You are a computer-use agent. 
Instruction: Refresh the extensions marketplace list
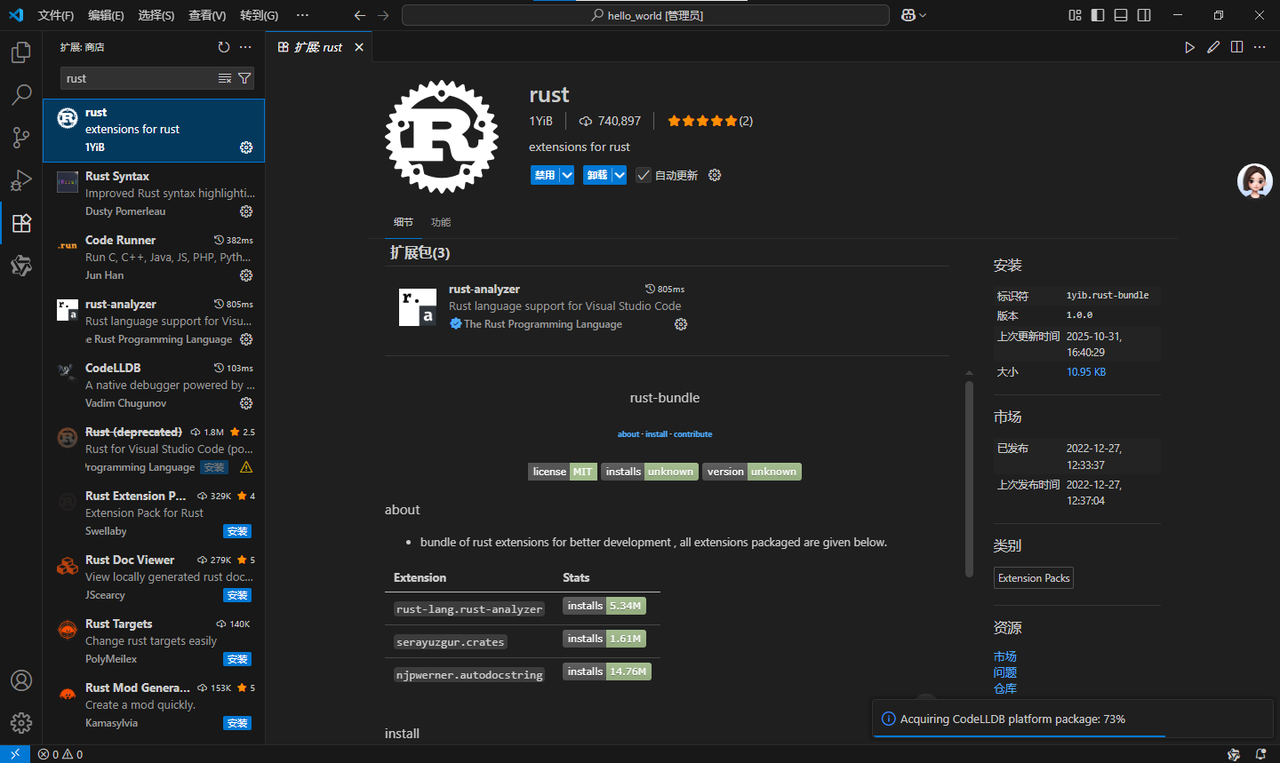[224, 47]
